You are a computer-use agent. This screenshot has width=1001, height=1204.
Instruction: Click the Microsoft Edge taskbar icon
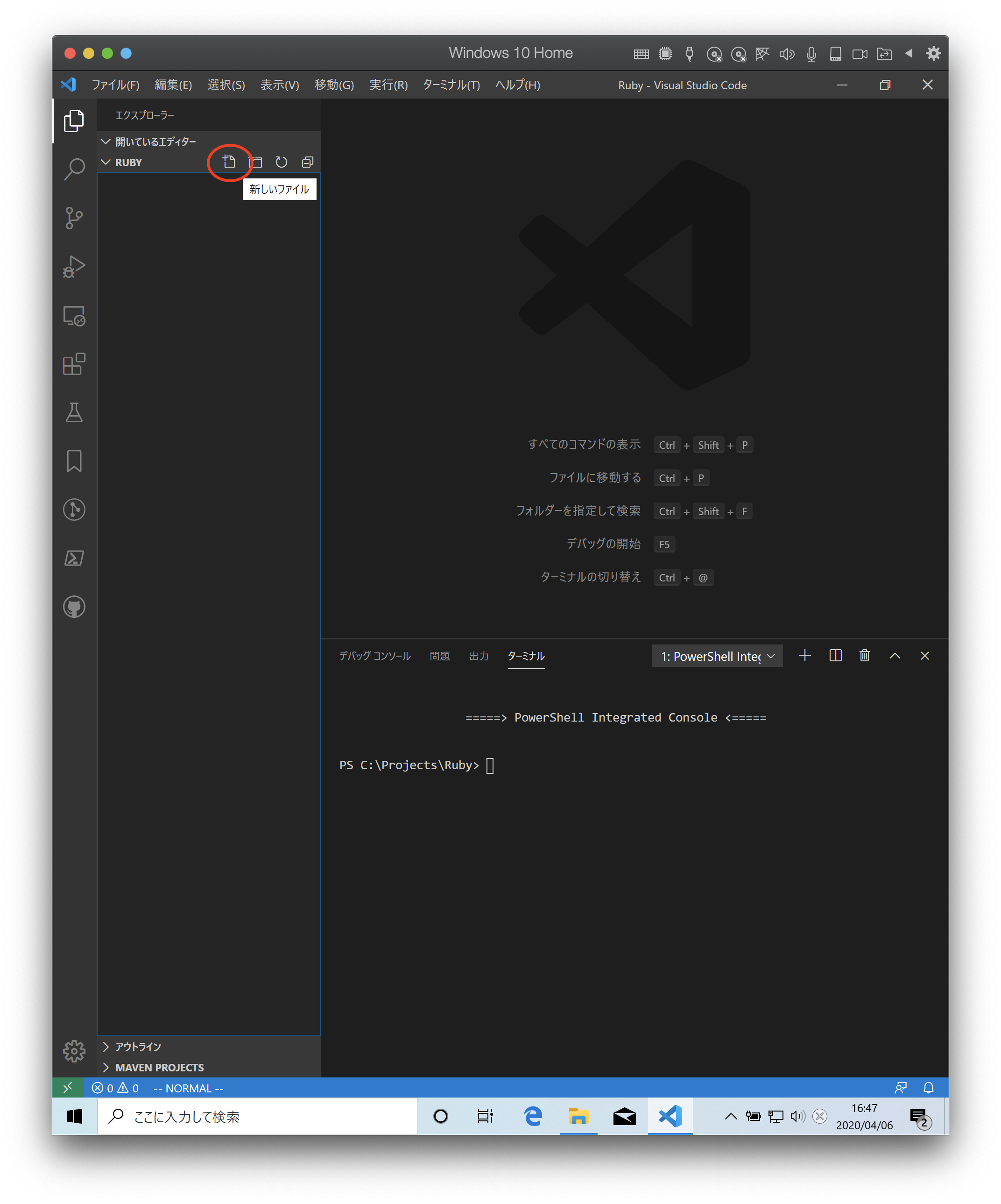532,1116
